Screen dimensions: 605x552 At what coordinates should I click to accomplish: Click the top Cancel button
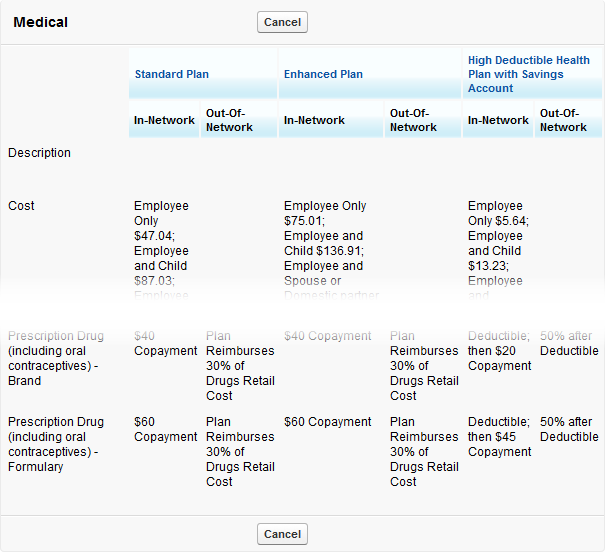coord(282,22)
